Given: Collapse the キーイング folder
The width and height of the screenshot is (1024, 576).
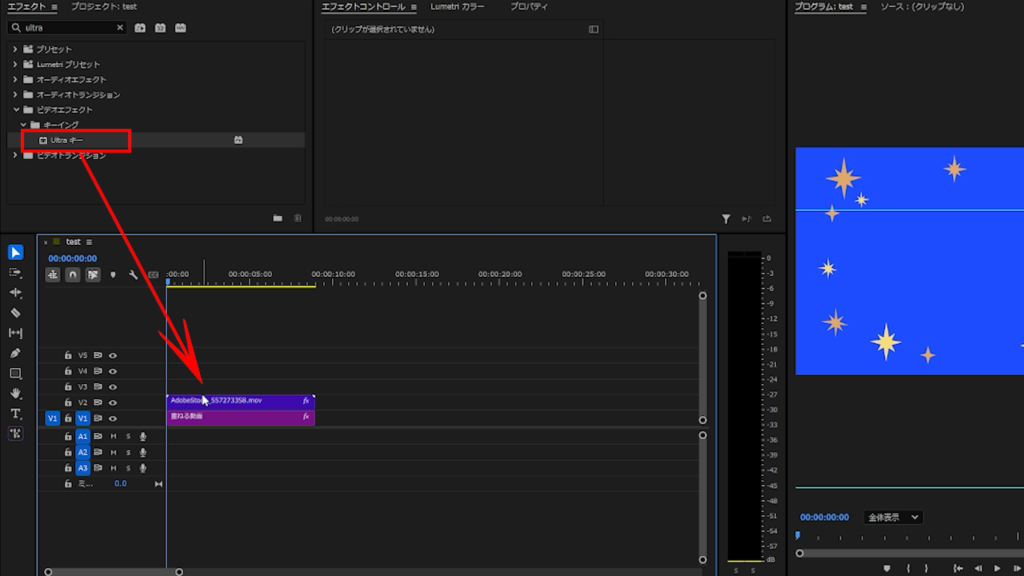Looking at the screenshot, I should 23,125.
